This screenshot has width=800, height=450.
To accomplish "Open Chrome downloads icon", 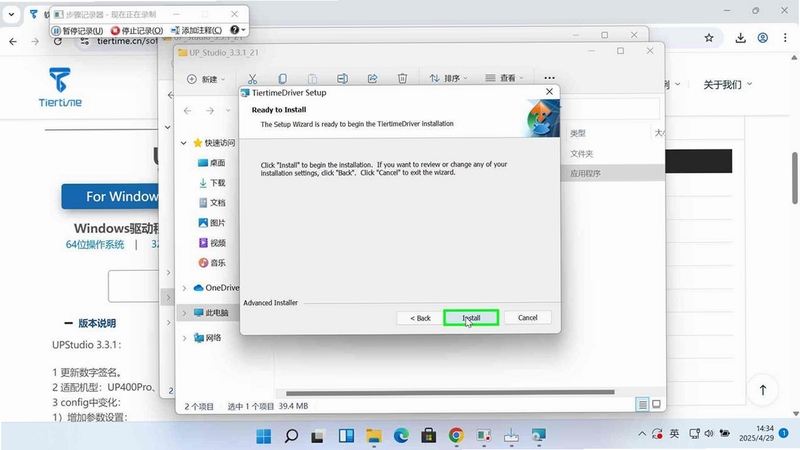I will tap(740, 38).
